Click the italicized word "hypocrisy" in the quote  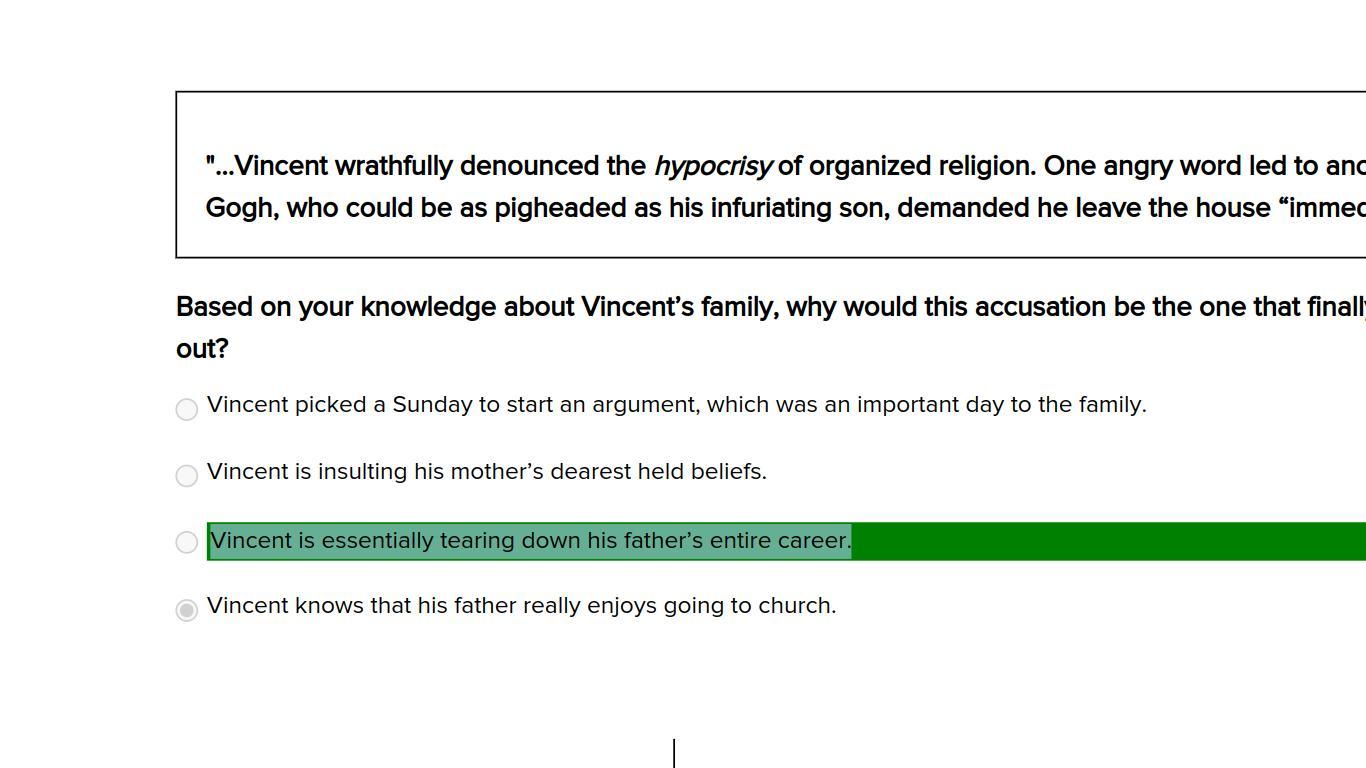(712, 166)
